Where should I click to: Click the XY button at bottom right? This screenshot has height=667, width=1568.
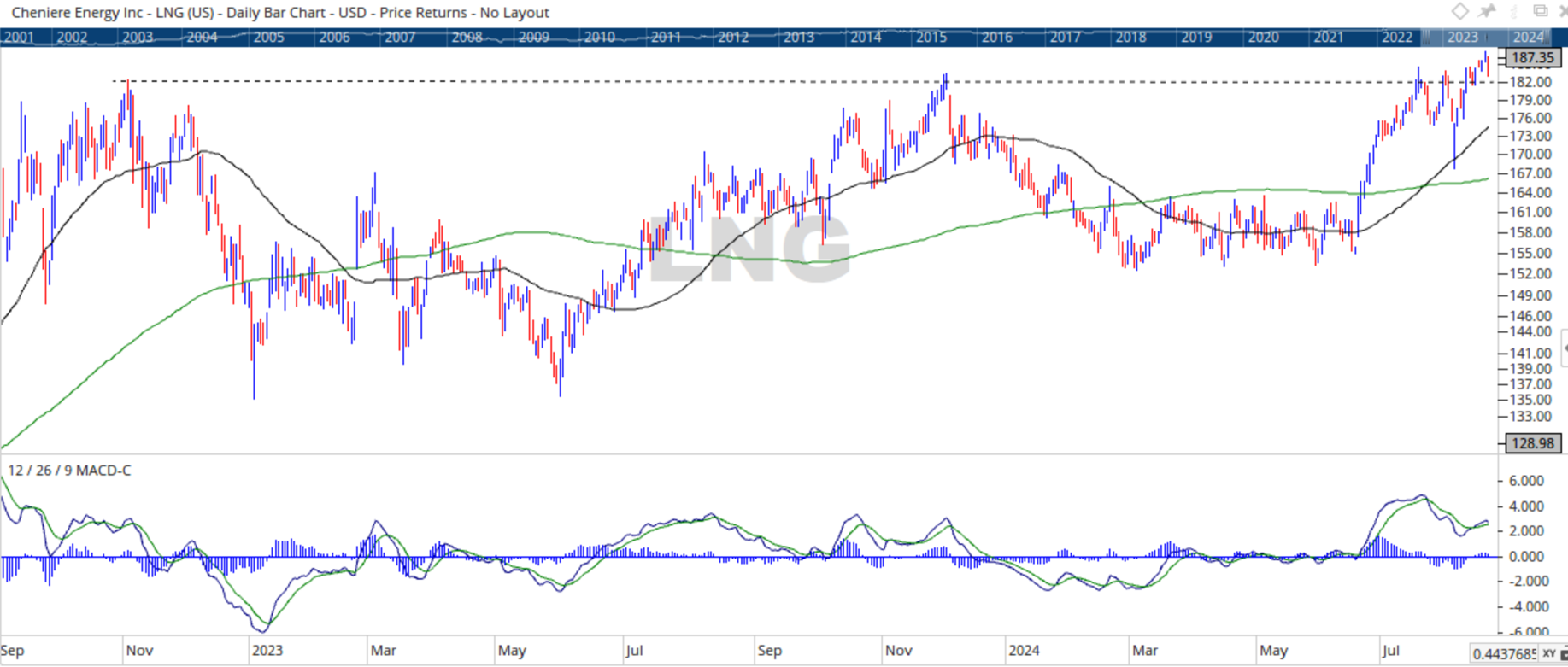point(1549,654)
